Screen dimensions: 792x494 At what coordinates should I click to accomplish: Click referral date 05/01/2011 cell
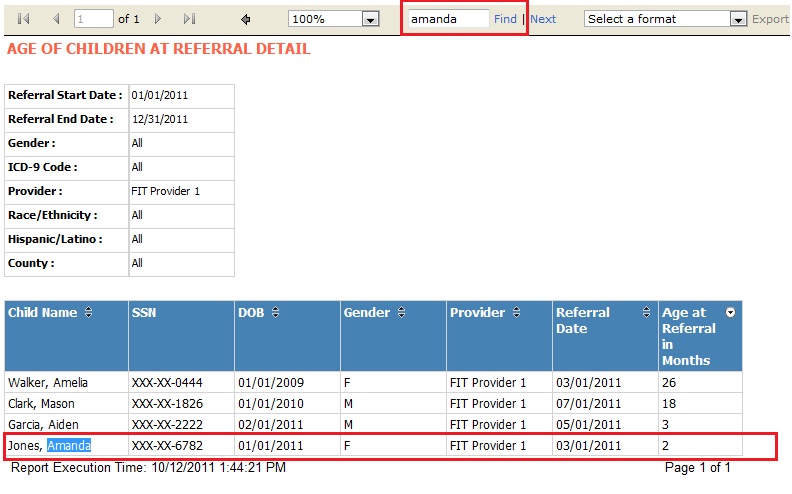605,424
